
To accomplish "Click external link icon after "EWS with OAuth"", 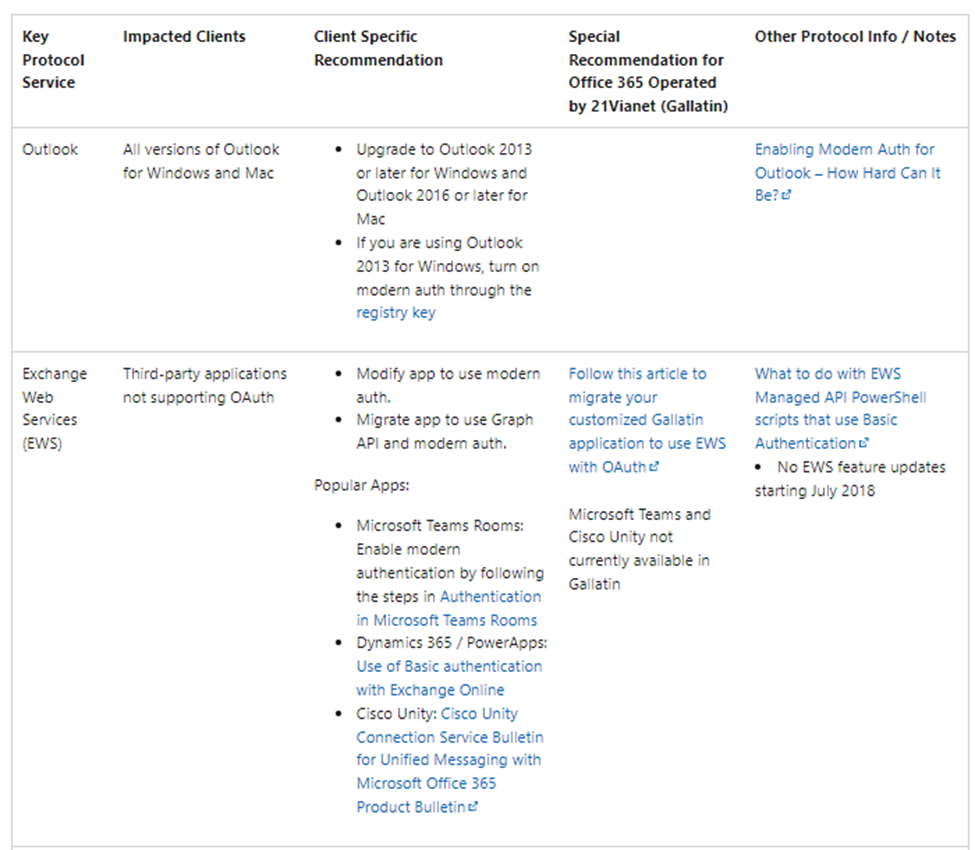I will pos(655,467).
